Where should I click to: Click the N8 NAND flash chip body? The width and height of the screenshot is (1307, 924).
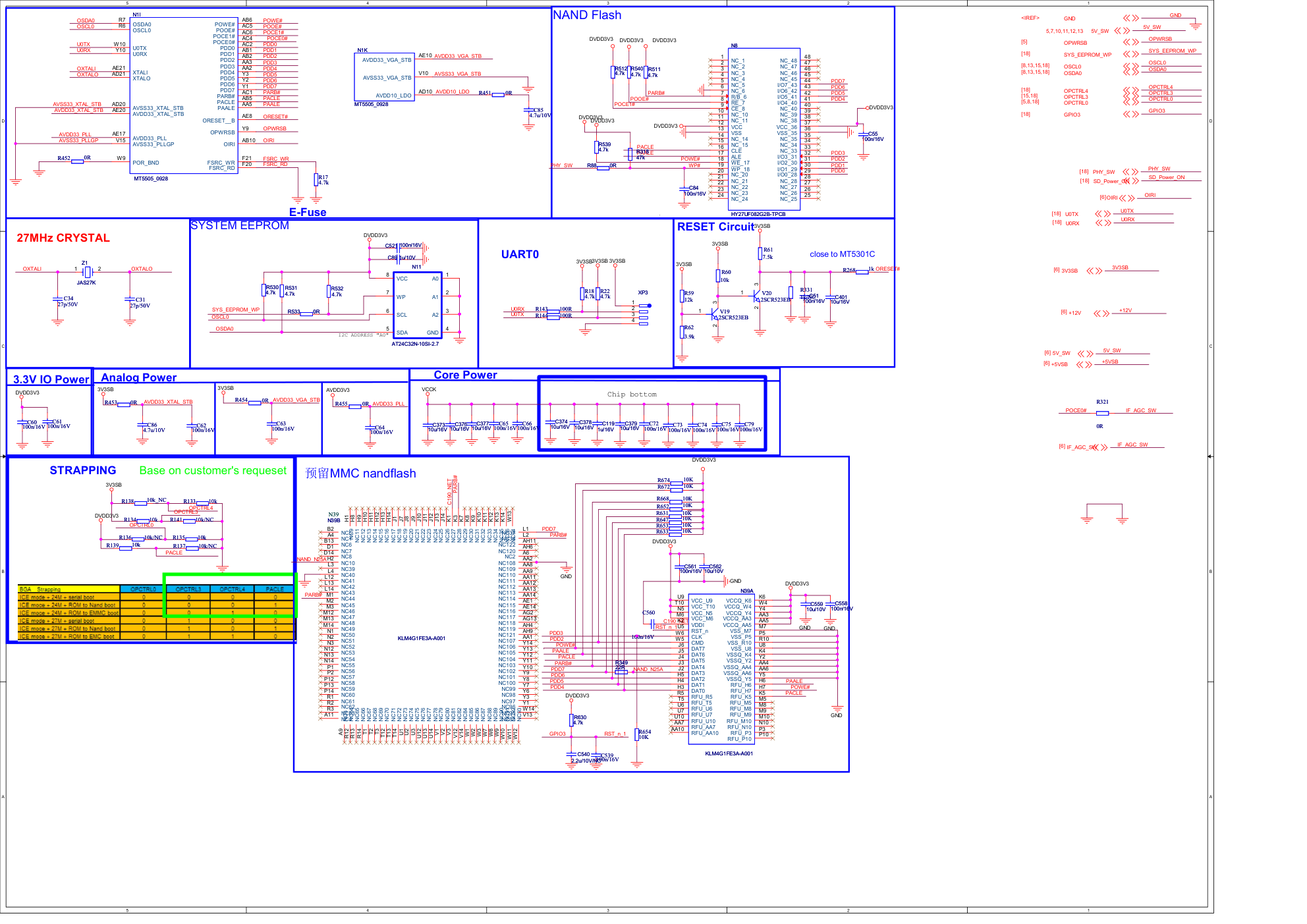764,129
